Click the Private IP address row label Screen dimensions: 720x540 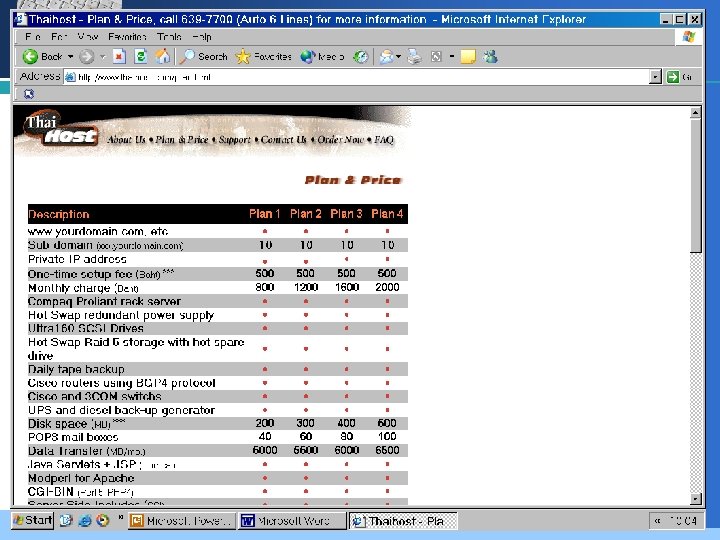[77, 259]
